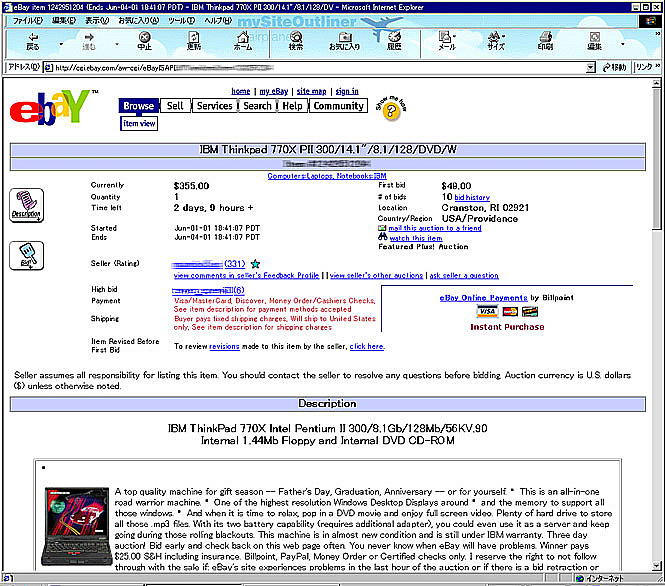
Task: Click the Stop (中止) toolbar icon
Action: (x=145, y=42)
